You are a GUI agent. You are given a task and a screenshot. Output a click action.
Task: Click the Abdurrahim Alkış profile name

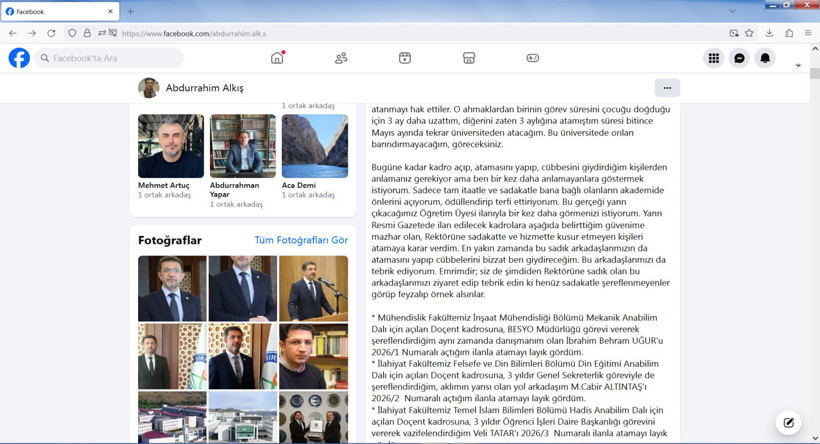tap(204, 88)
